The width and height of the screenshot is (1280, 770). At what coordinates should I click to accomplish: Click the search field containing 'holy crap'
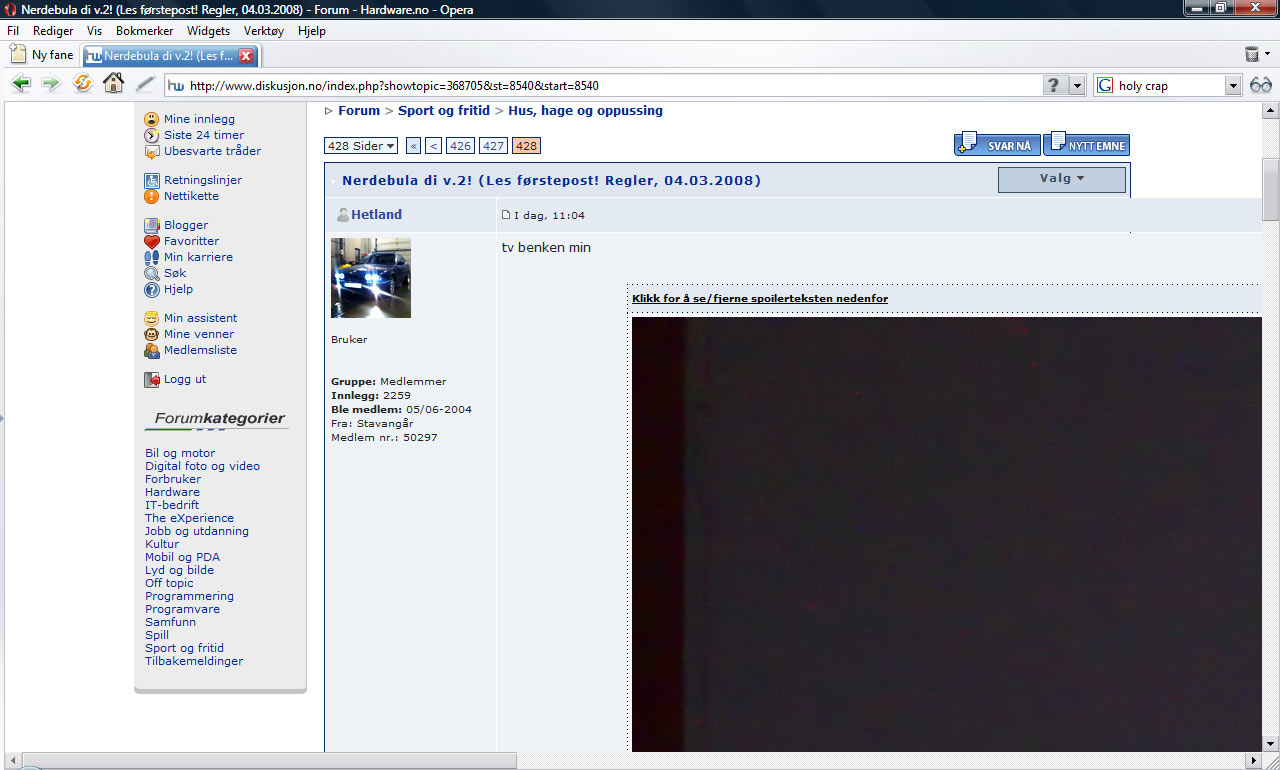click(1169, 86)
